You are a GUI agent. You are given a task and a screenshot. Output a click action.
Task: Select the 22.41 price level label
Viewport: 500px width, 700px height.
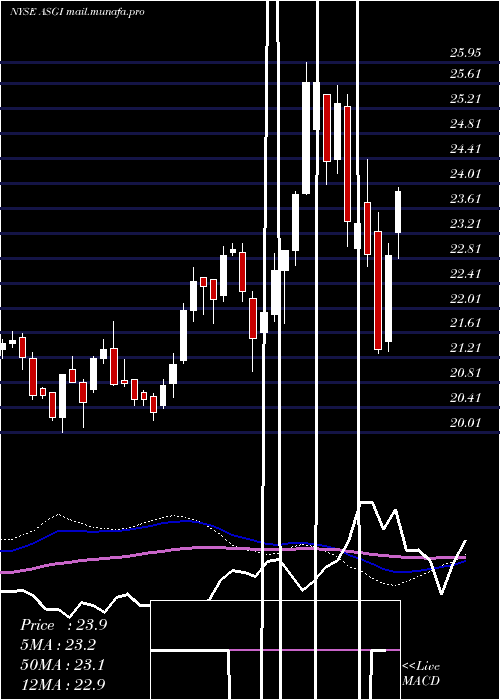(466, 274)
